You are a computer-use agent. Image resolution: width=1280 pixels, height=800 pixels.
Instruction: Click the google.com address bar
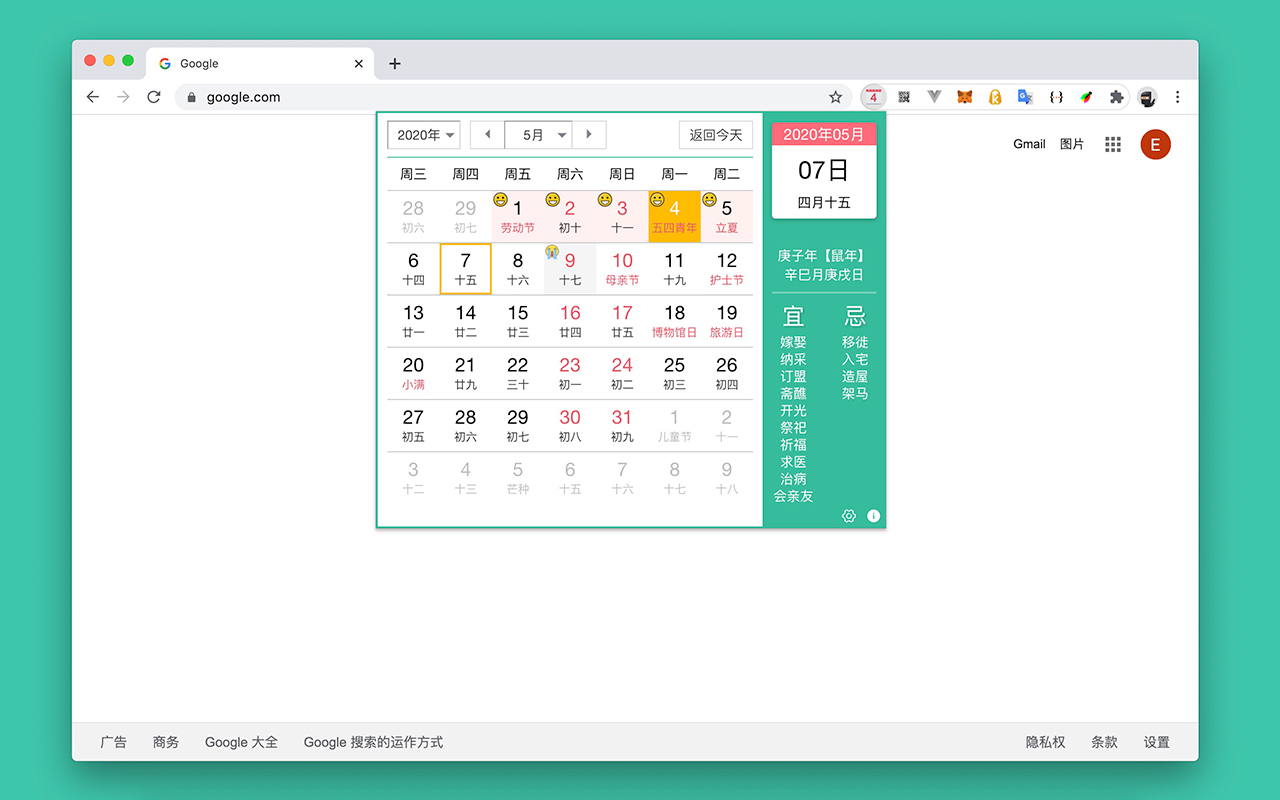(x=515, y=97)
